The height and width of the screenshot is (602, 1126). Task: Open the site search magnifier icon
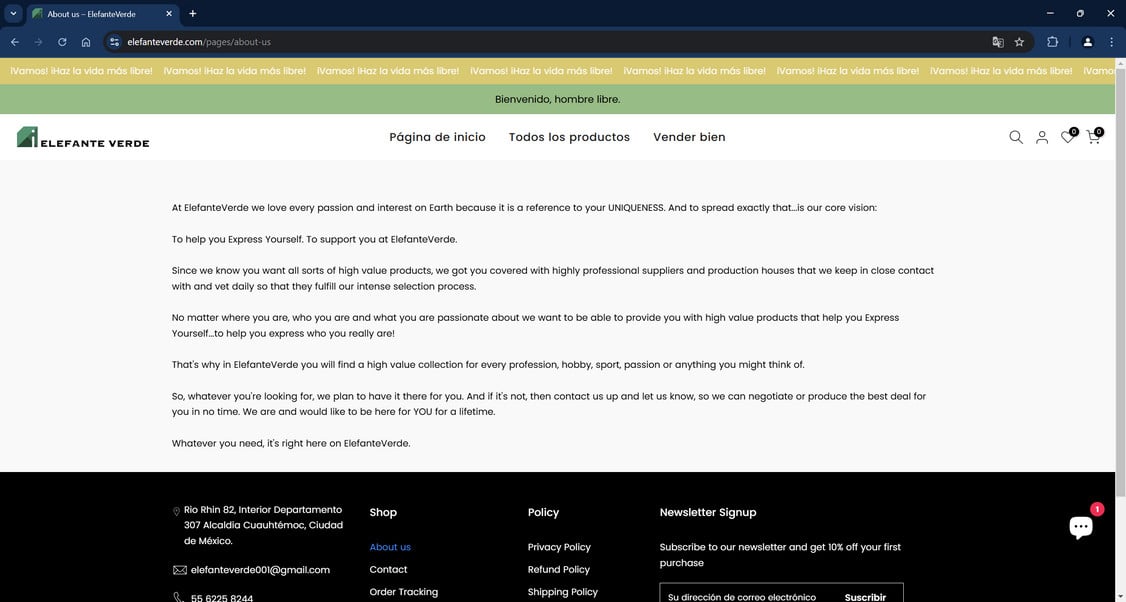pyautogui.click(x=1015, y=137)
